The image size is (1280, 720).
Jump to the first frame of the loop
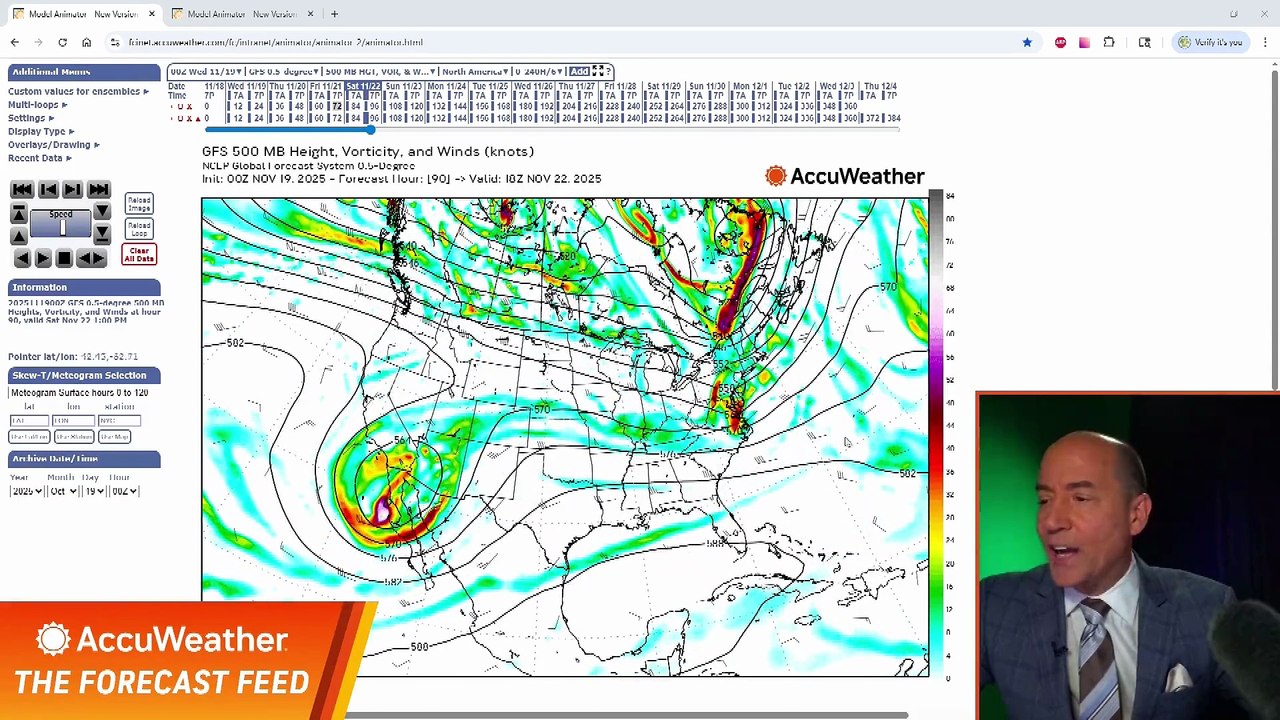pos(22,189)
